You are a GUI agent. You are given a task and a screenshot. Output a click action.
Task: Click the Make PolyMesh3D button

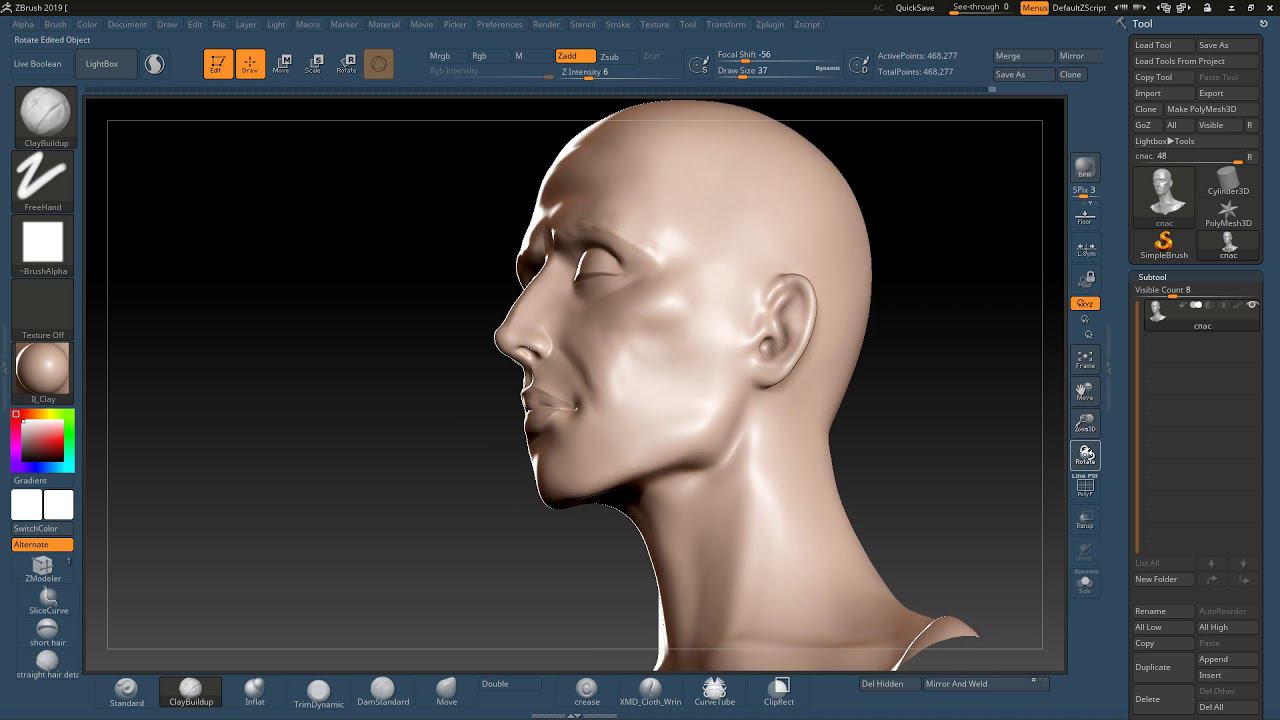point(1201,109)
